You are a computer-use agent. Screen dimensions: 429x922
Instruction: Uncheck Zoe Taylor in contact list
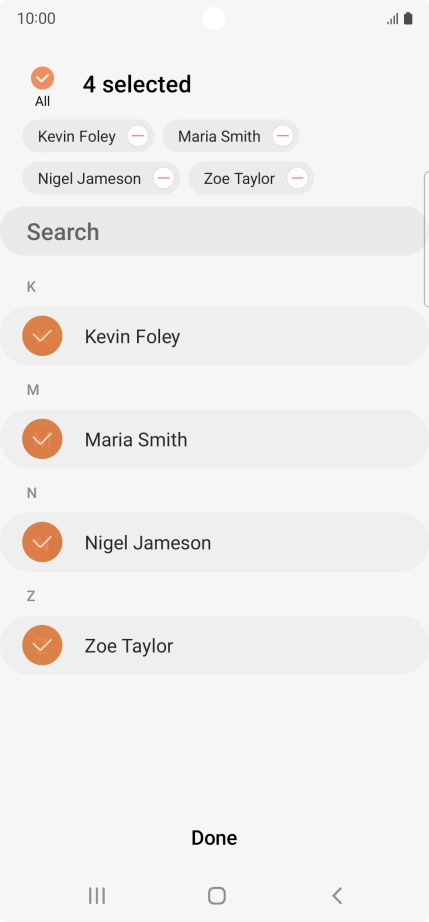[42, 645]
